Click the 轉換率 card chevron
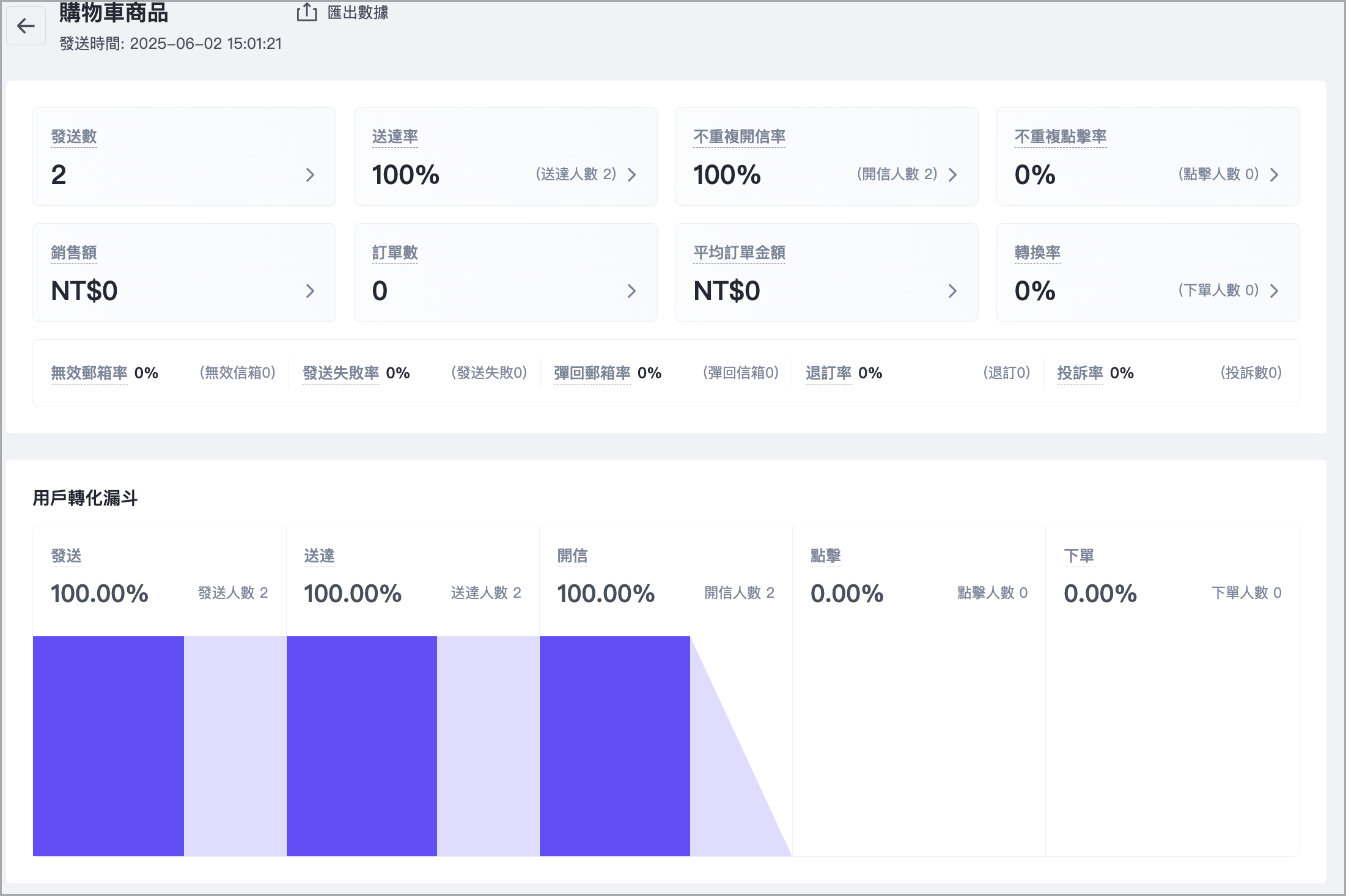 [x=1274, y=291]
